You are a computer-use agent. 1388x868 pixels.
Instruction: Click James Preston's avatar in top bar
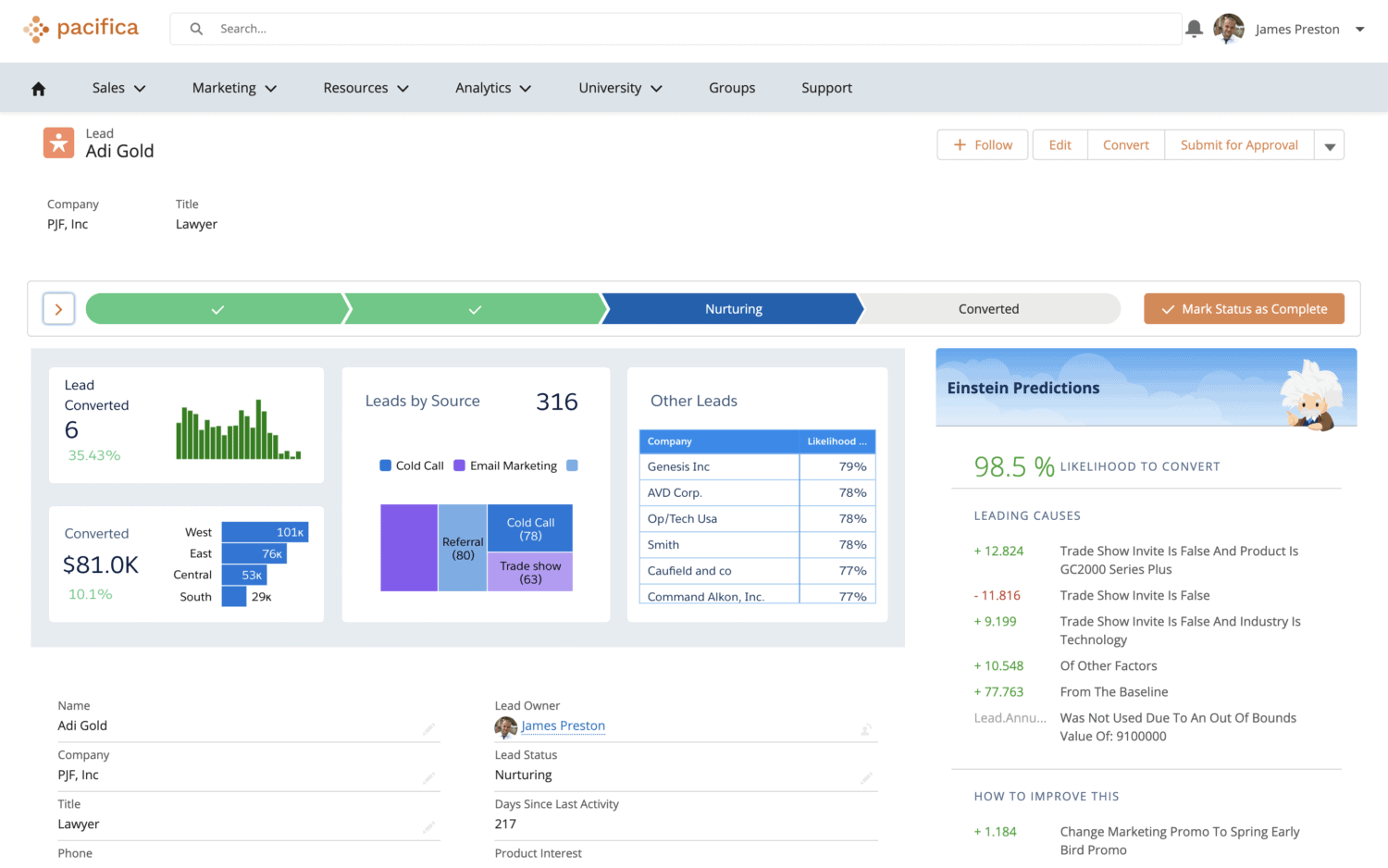(1229, 29)
